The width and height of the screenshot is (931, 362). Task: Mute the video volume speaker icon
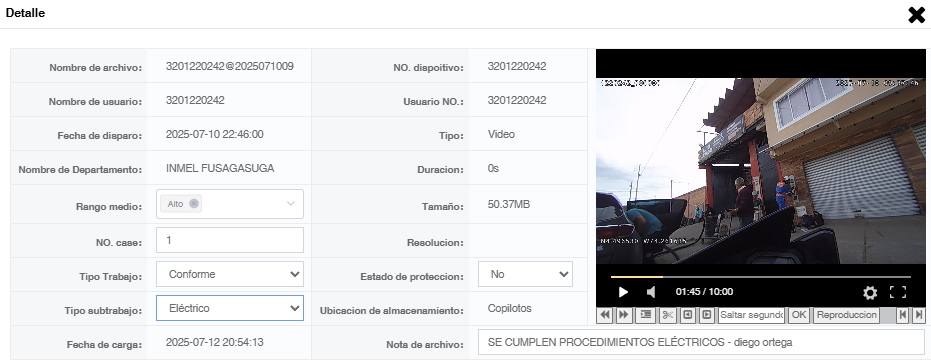[x=651, y=292]
